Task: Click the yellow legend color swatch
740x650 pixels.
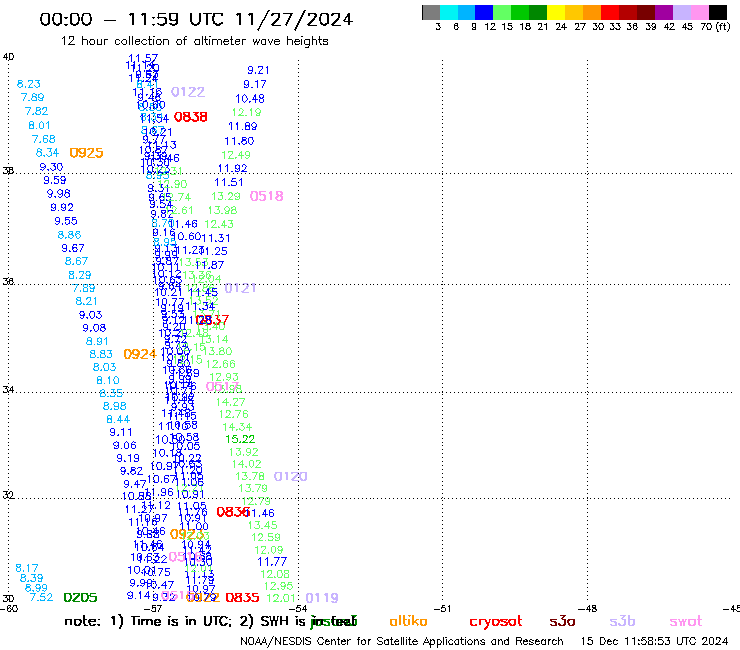Action: point(556,12)
